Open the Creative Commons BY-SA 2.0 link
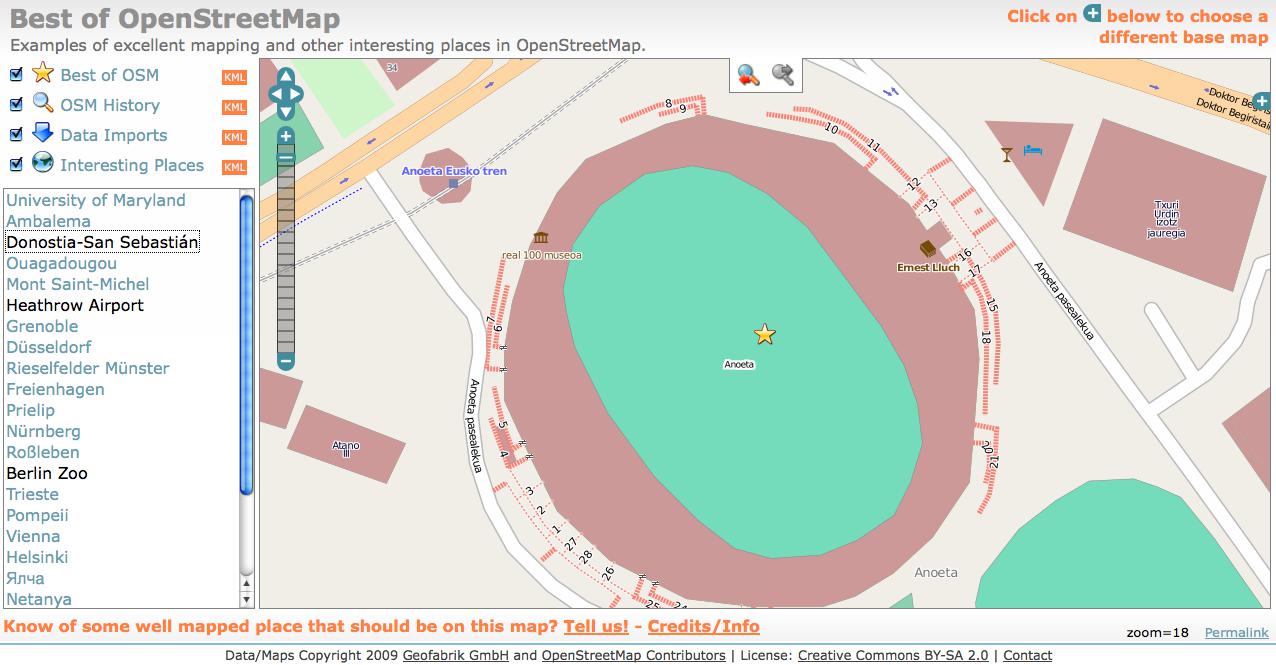The height and width of the screenshot is (665, 1276). [x=893, y=655]
